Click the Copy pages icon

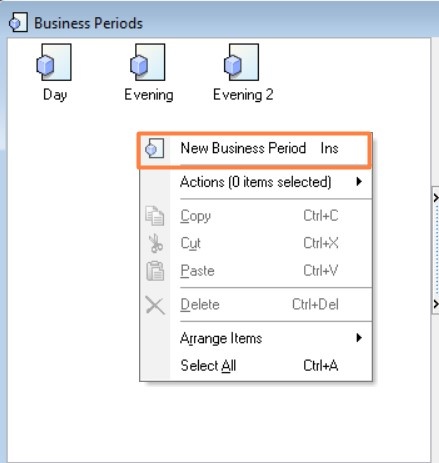(155, 216)
